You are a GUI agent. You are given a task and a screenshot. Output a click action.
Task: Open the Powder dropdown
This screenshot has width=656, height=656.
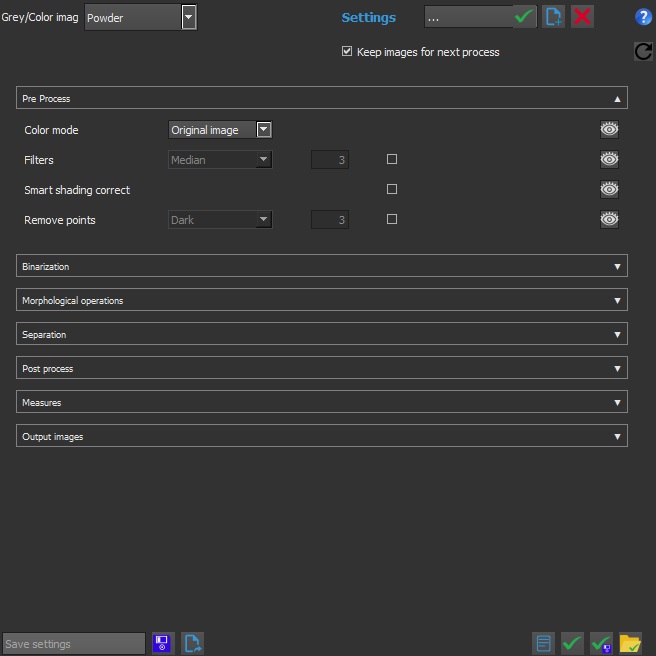pos(141,17)
